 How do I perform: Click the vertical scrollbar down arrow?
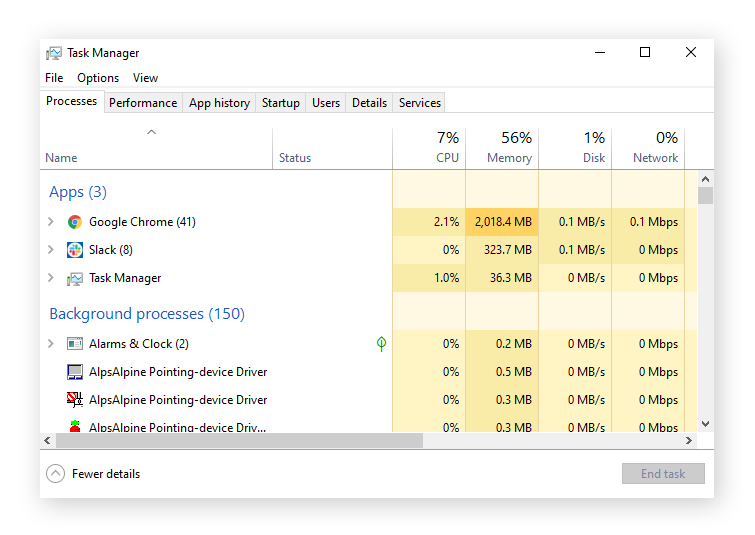coord(706,424)
